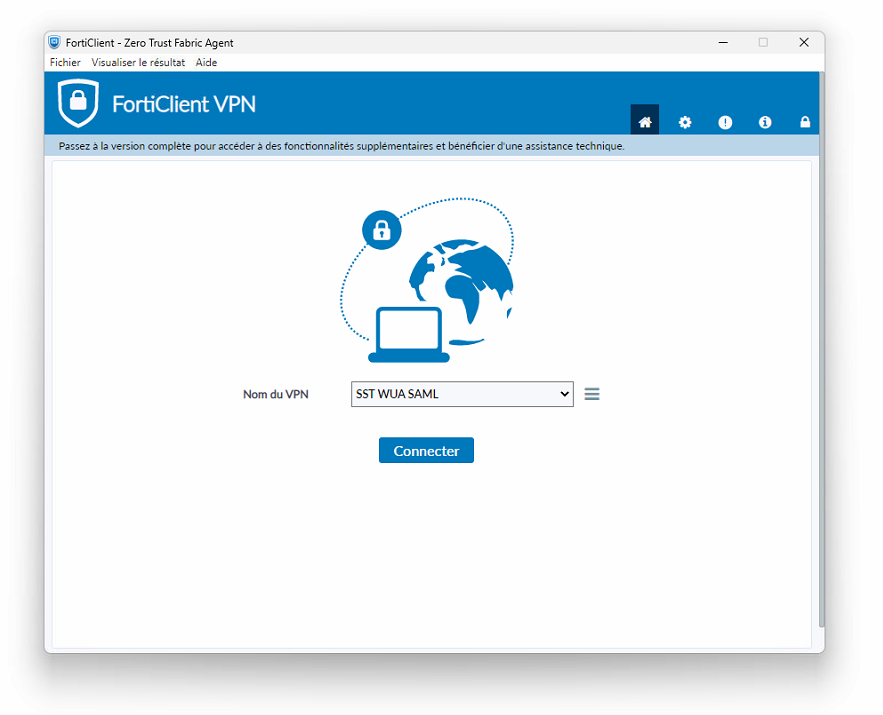Open the Aide menu
Image resolution: width=883 pixels, height=715 pixels.
pyautogui.click(x=205, y=62)
